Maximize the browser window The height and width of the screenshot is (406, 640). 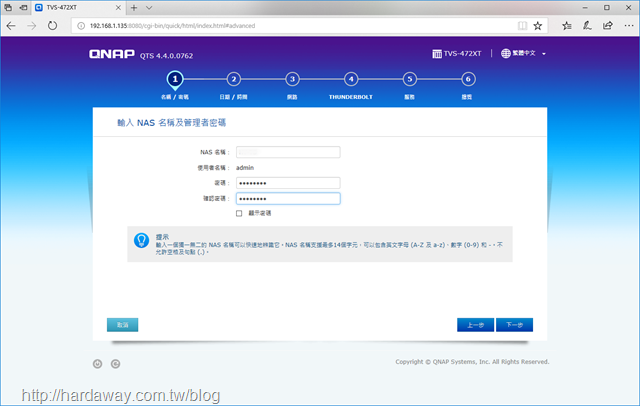click(607, 7)
